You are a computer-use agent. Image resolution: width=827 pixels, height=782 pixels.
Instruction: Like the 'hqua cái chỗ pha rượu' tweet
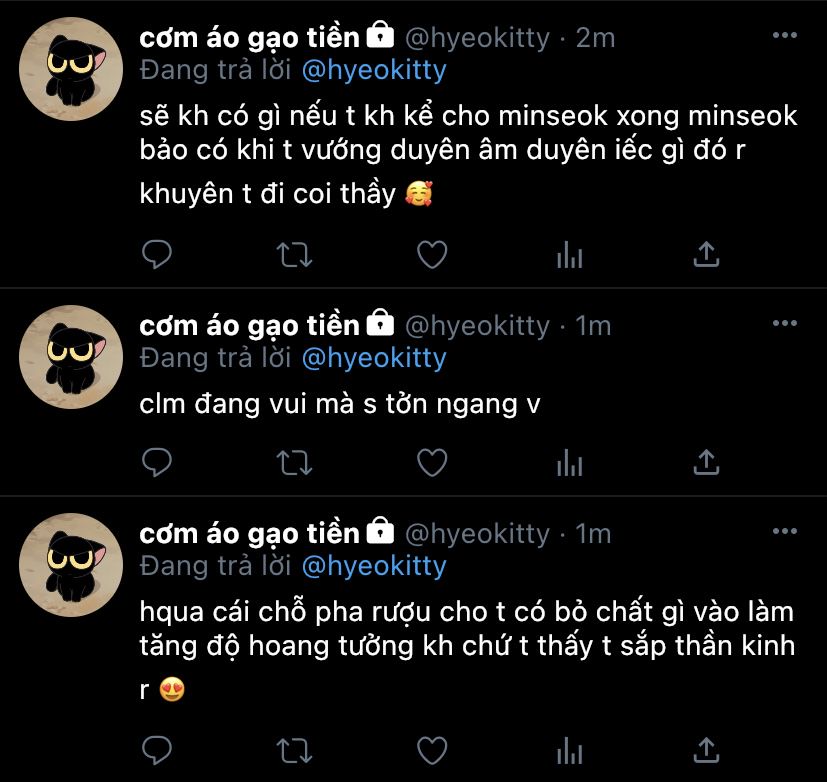click(x=431, y=748)
